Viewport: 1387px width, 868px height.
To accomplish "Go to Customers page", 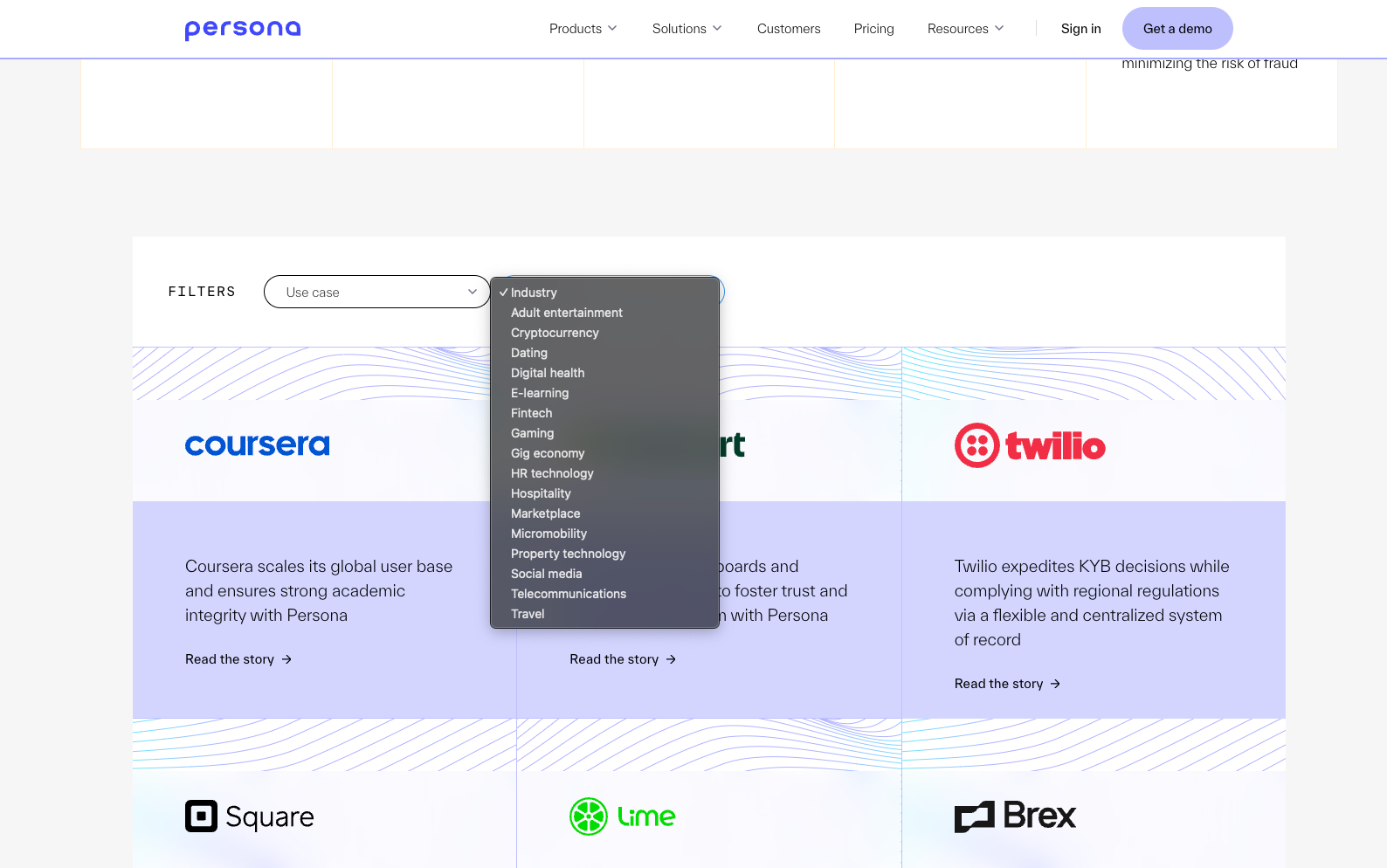I will 789,29.
